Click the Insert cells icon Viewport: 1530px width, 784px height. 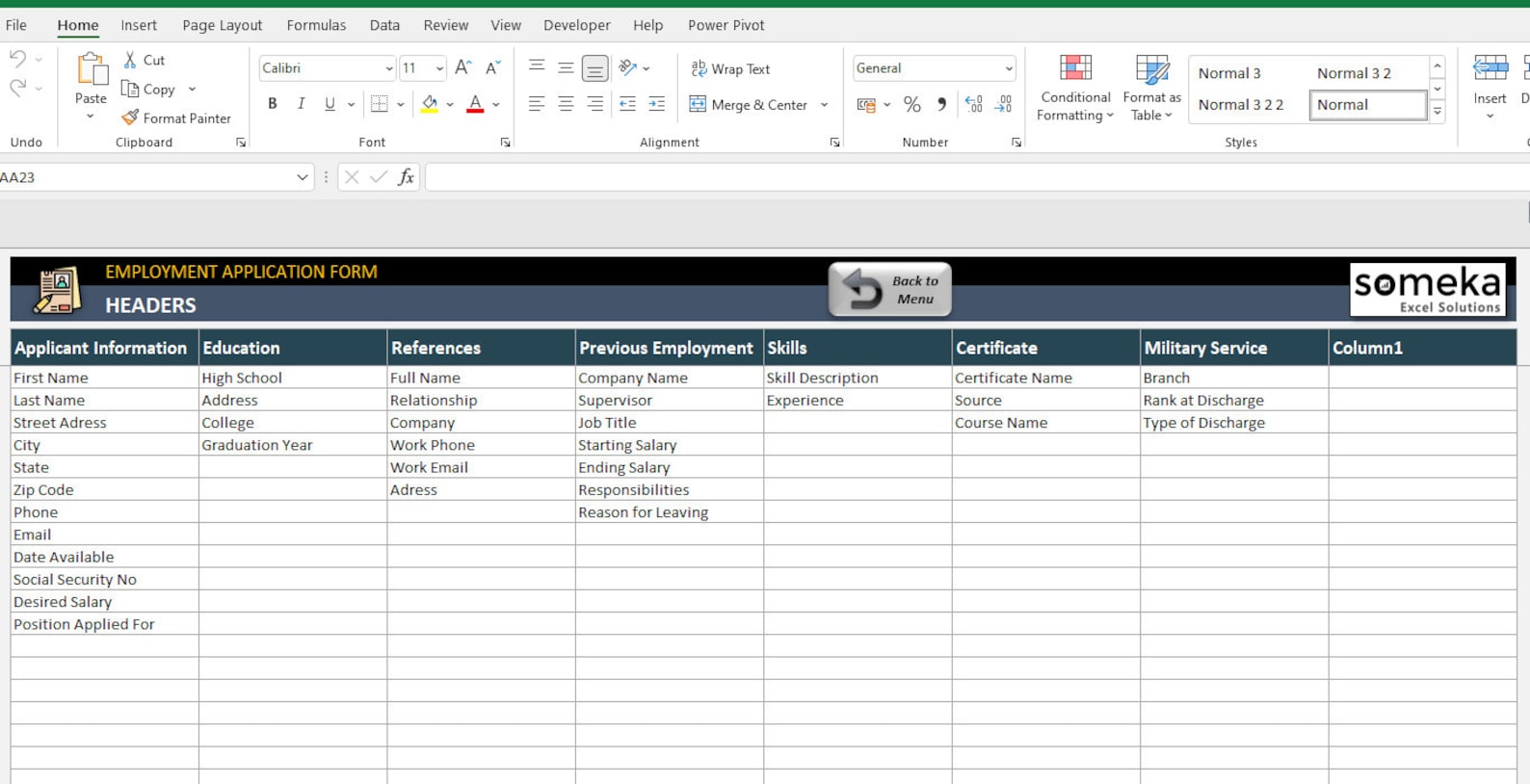tap(1490, 69)
